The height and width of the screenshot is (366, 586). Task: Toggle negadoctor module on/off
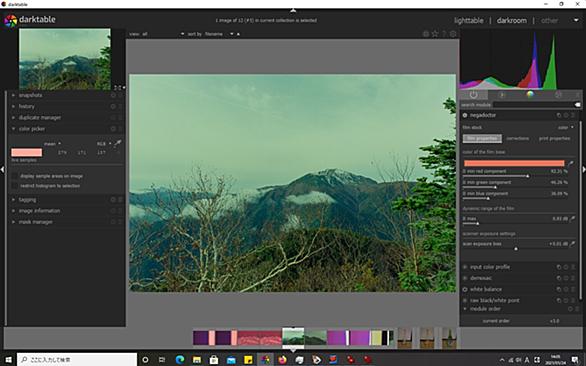tap(465, 116)
